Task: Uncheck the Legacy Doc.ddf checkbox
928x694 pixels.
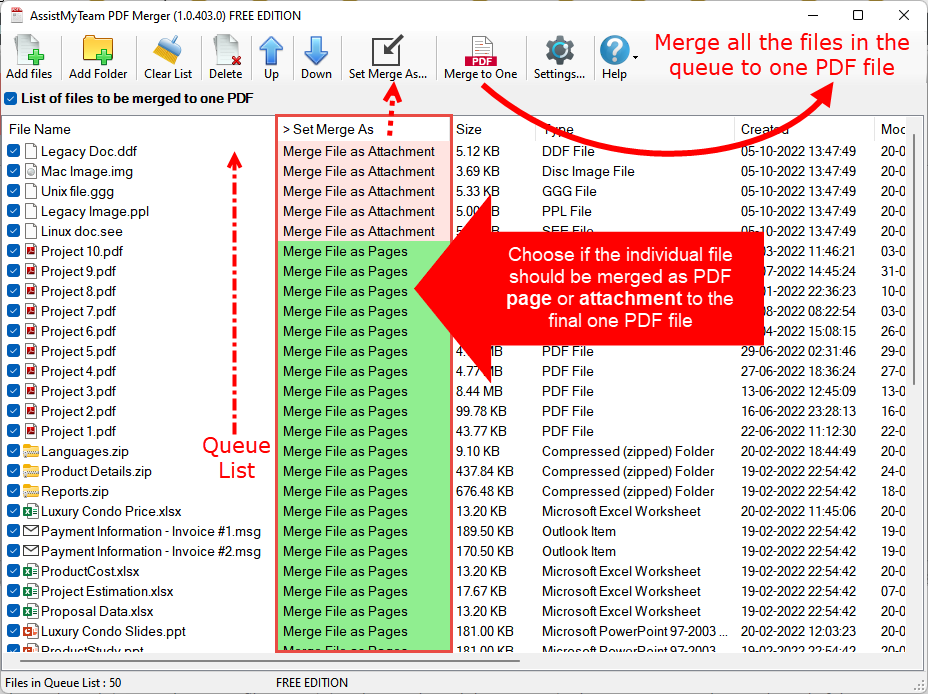Action: pyautogui.click(x=12, y=151)
